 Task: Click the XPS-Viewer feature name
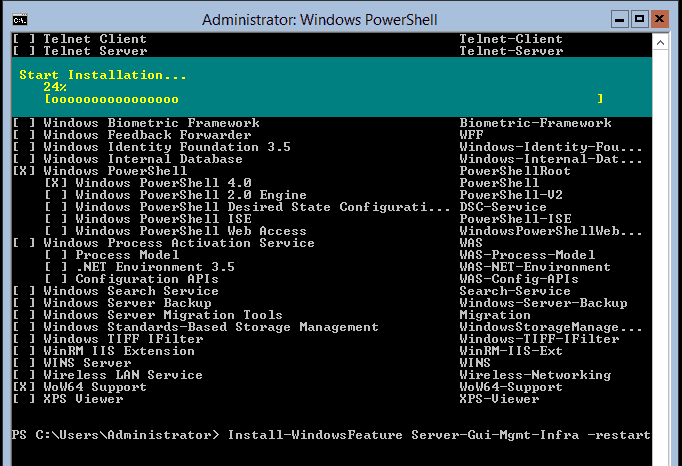499,399
